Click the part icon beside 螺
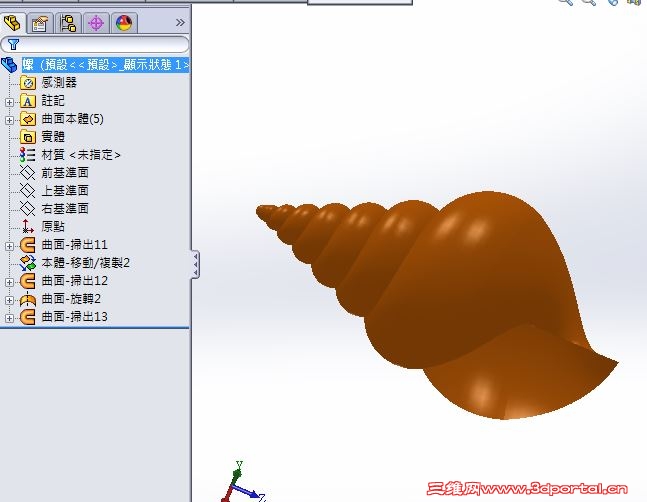Viewport: 647px width, 502px height. 9,65
